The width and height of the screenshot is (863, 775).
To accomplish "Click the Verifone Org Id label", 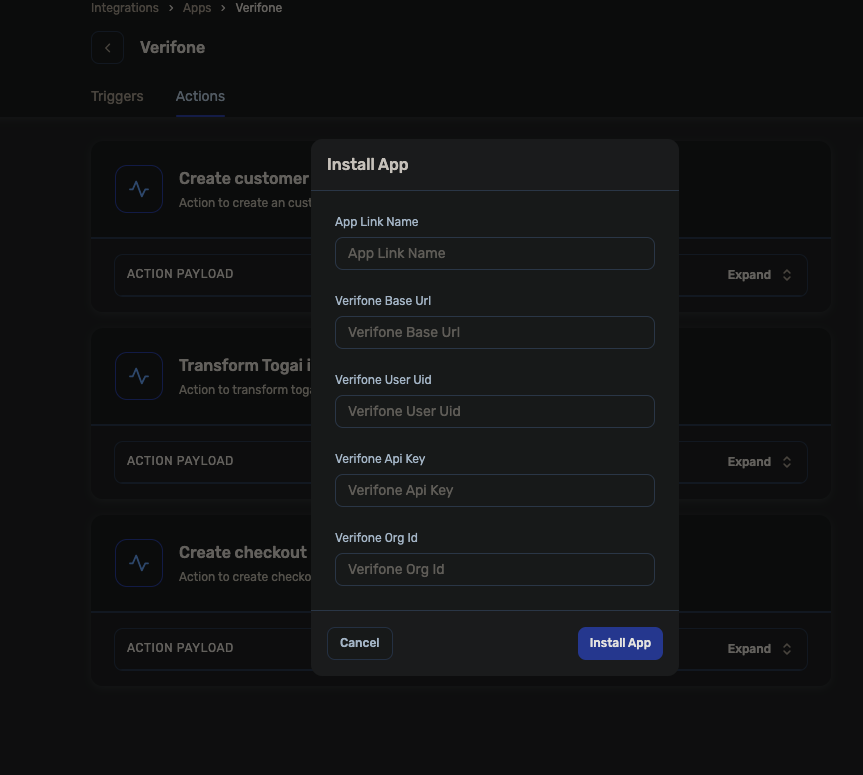I will click(x=376, y=538).
